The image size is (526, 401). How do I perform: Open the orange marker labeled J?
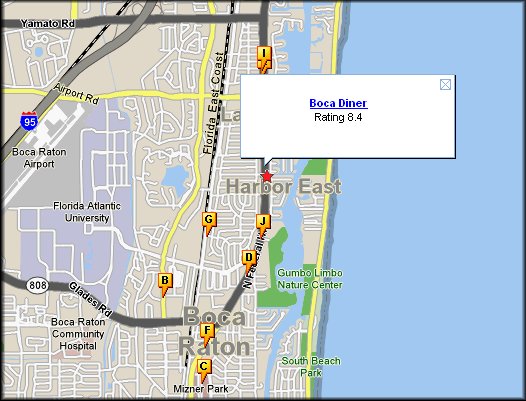(x=263, y=225)
